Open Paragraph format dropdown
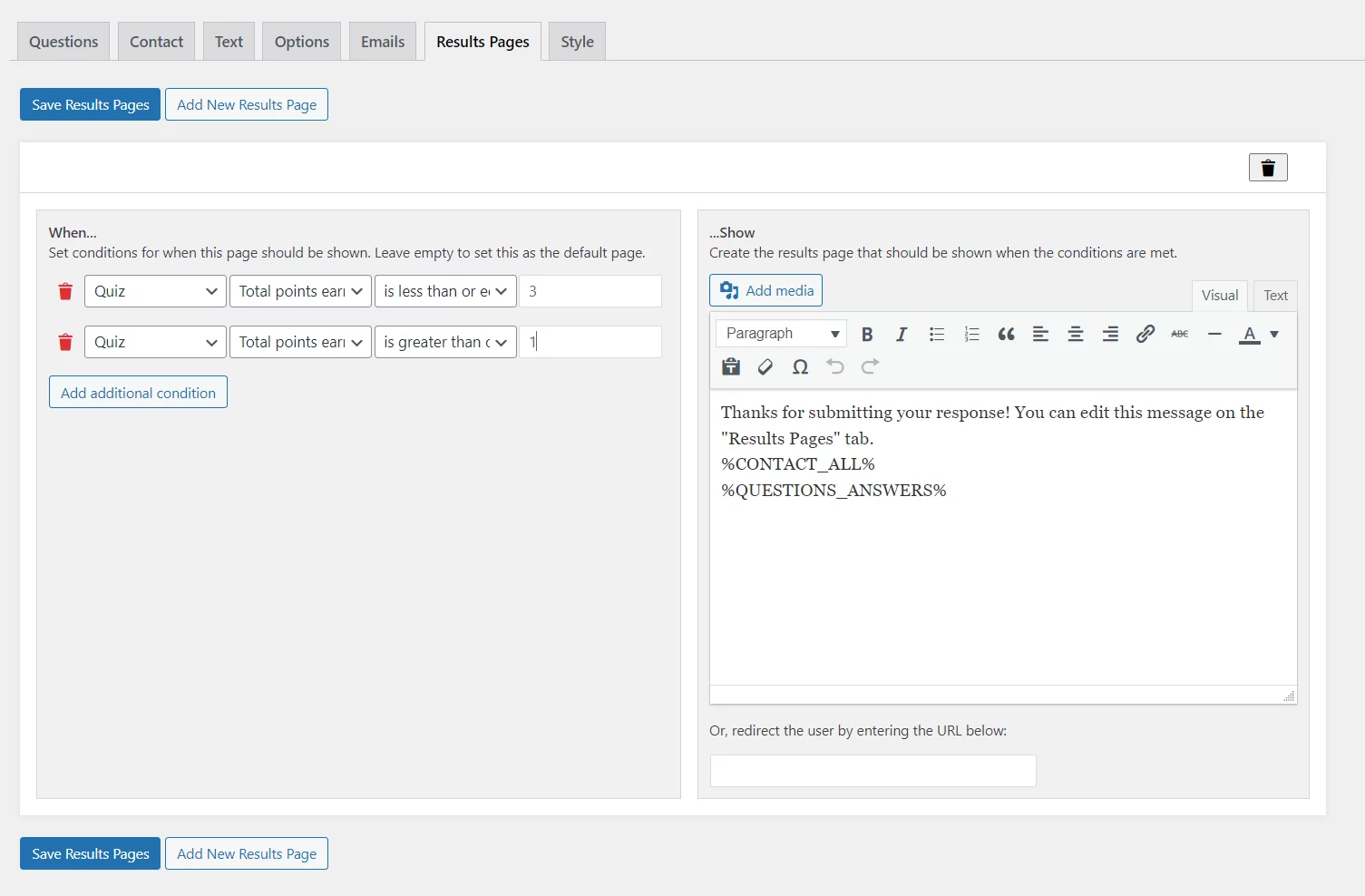The width and height of the screenshot is (1365, 896). tap(781, 334)
